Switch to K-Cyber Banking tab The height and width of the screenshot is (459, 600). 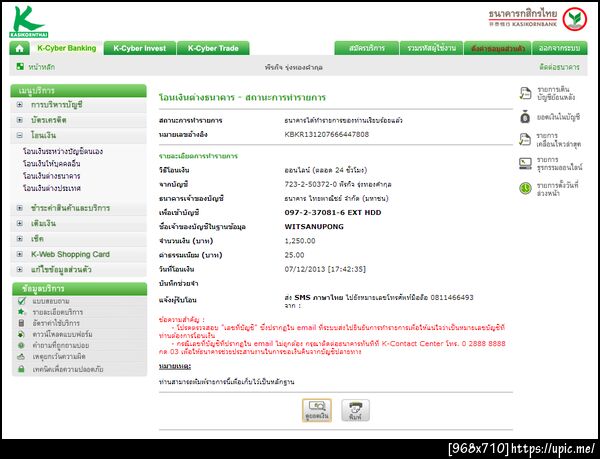(x=67, y=48)
